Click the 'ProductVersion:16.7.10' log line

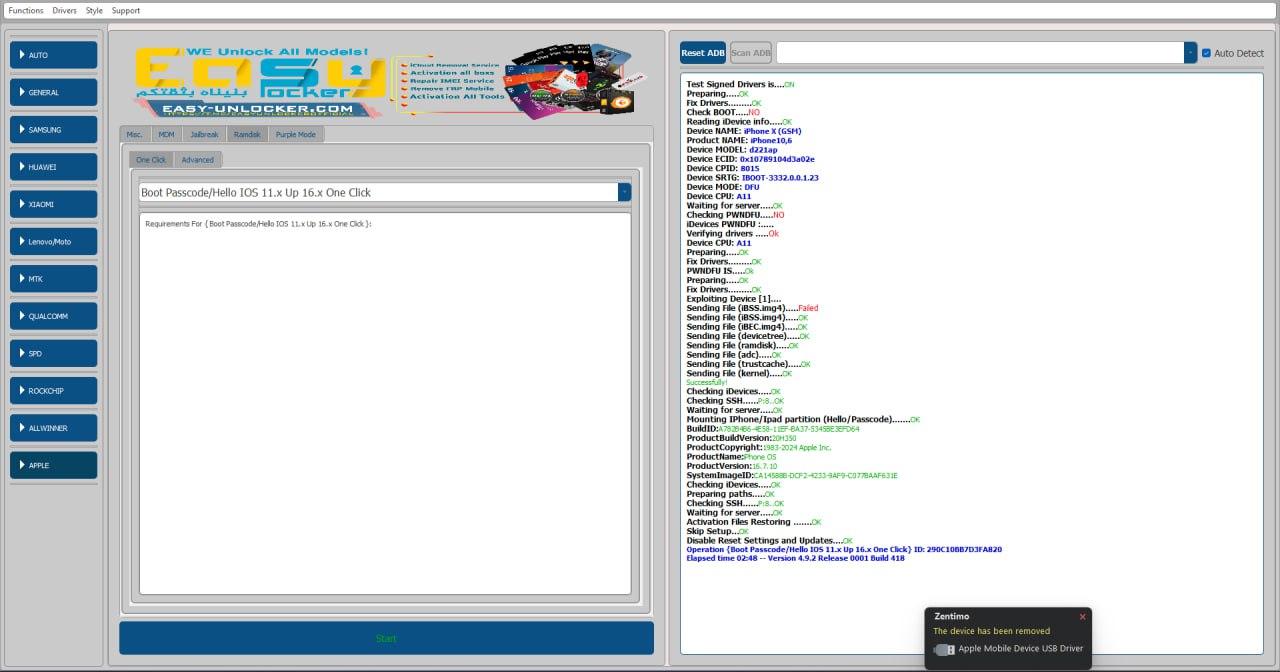pos(731,466)
